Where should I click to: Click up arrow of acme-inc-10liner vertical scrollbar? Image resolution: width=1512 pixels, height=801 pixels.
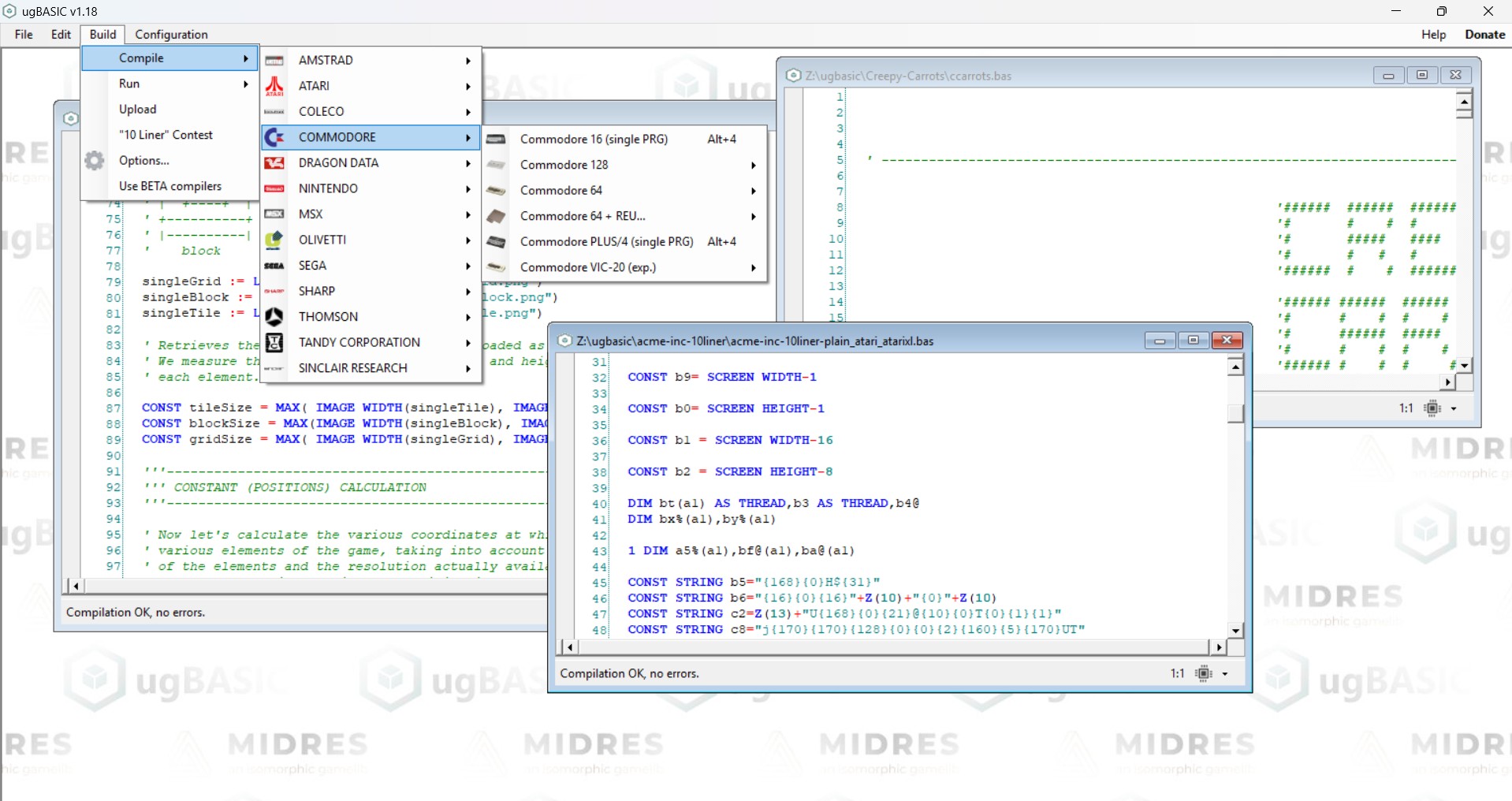click(1235, 367)
